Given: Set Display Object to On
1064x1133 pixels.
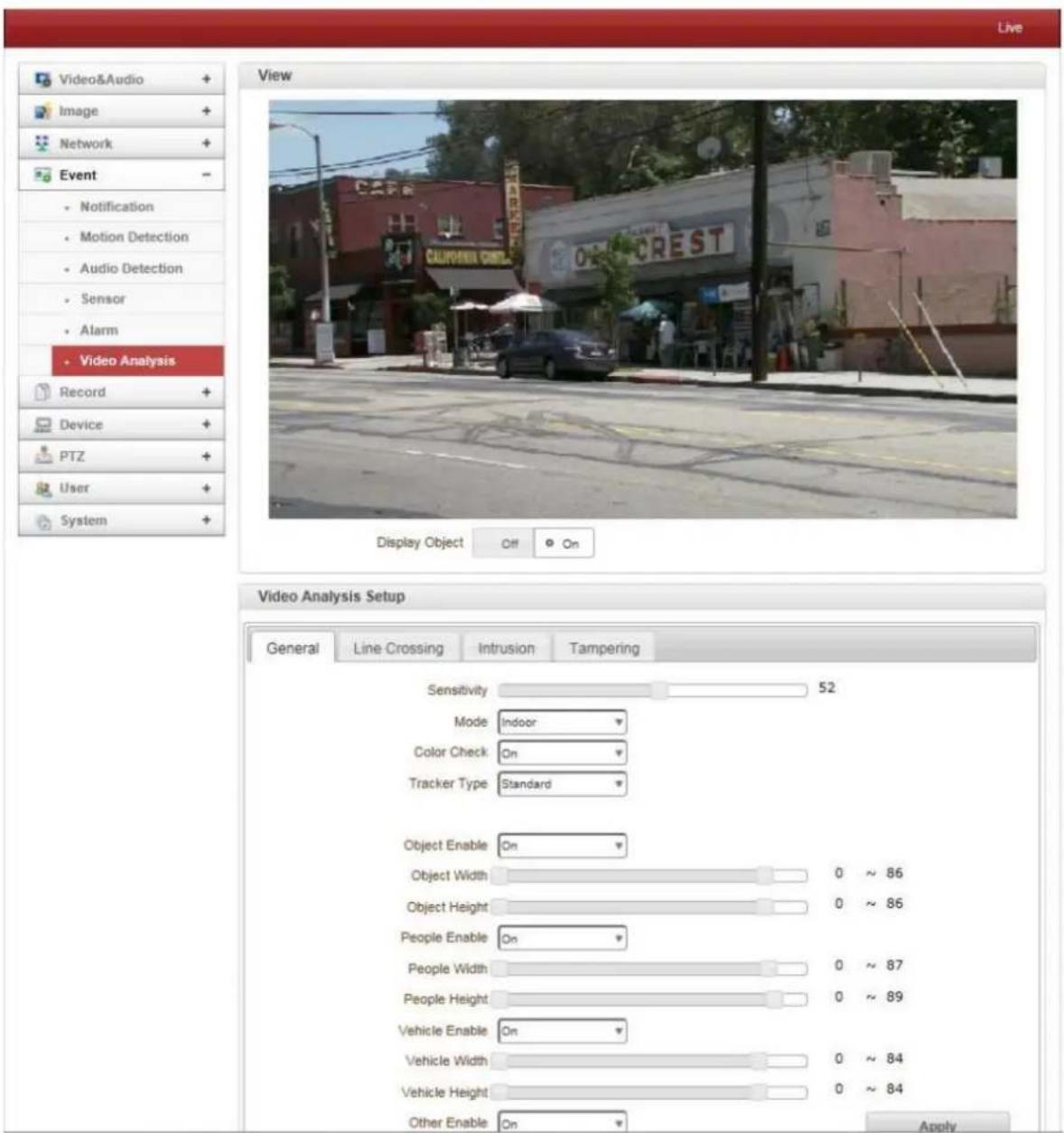Looking at the screenshot, I should (564, 543).
